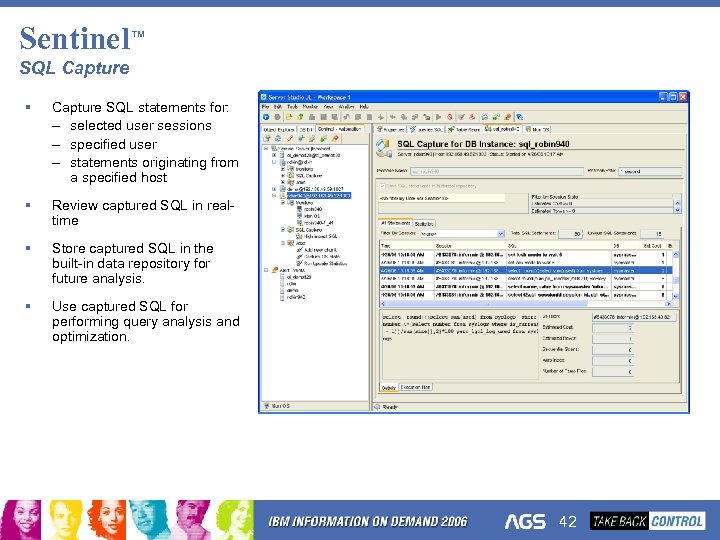
Task: Expand the collapsed Monitors tree node
Action: [x=283, y=169]
